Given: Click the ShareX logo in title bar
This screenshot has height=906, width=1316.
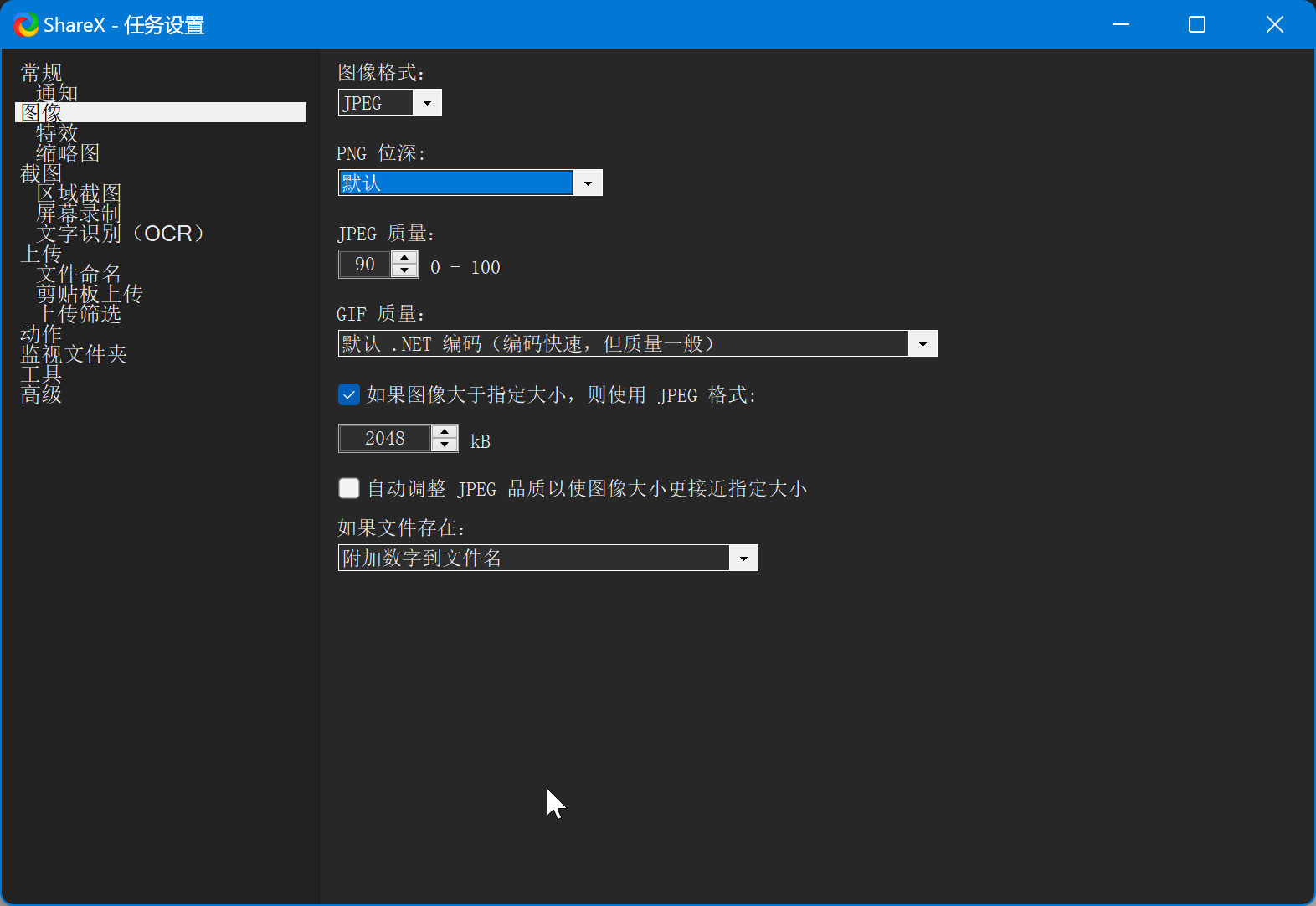Looking at the screenshot, I should click(x=26, y=25).
